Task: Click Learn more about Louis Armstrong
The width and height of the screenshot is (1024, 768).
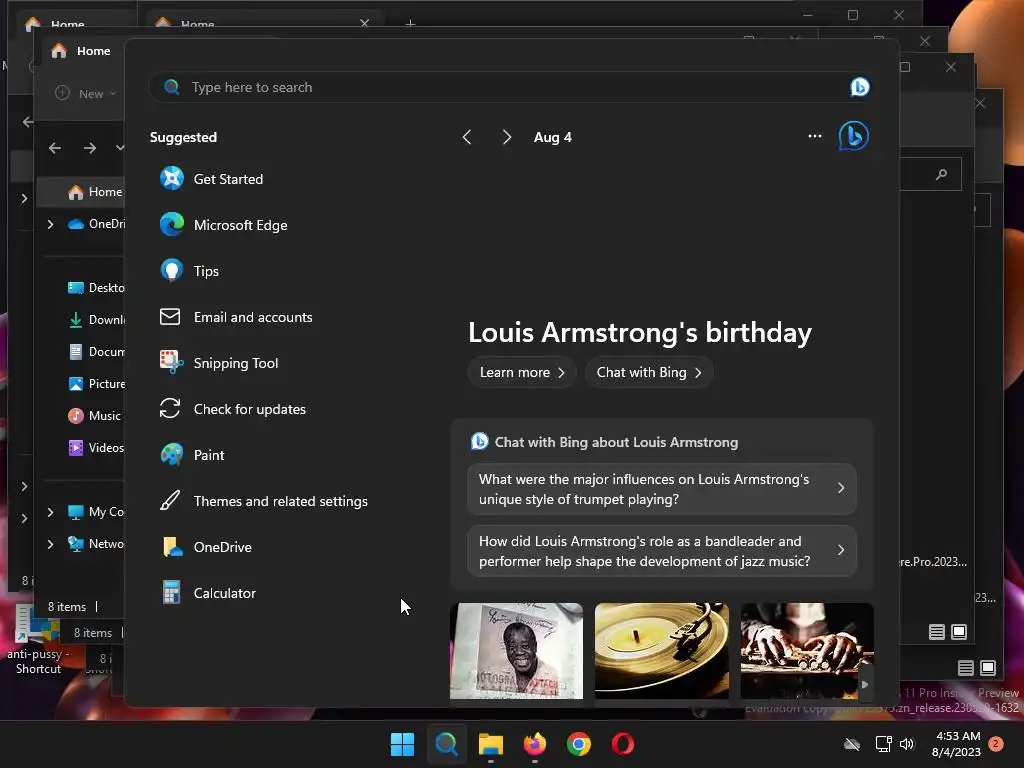Action: 522,372
